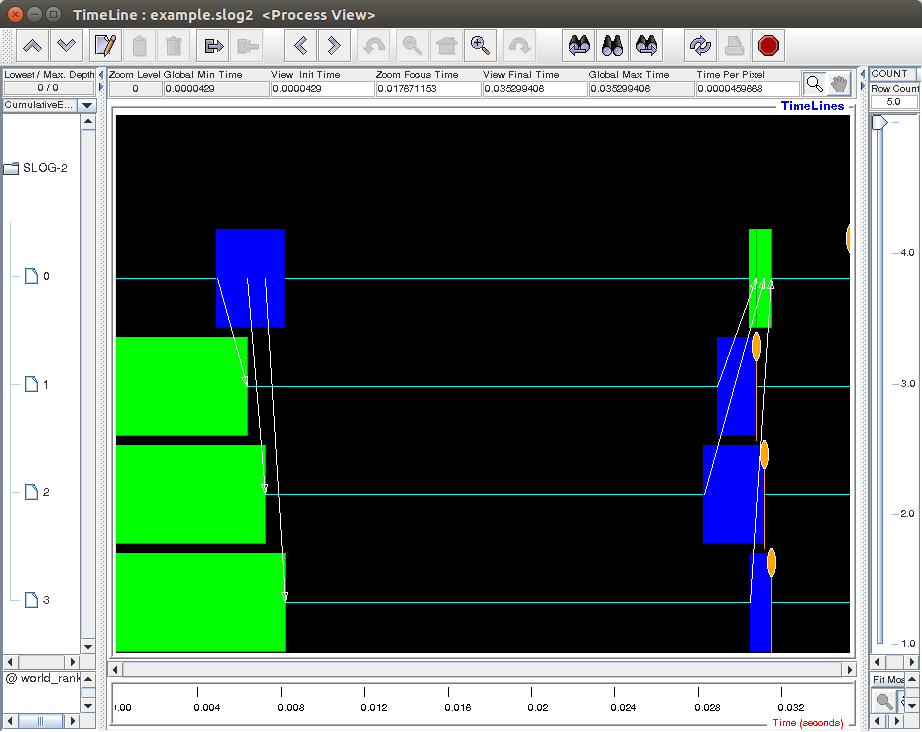Viewport: 922px width, 732px height.
Task: Click the orange event bubble on timeline 1
Action: pyautogui.click(x=756, y=346)
